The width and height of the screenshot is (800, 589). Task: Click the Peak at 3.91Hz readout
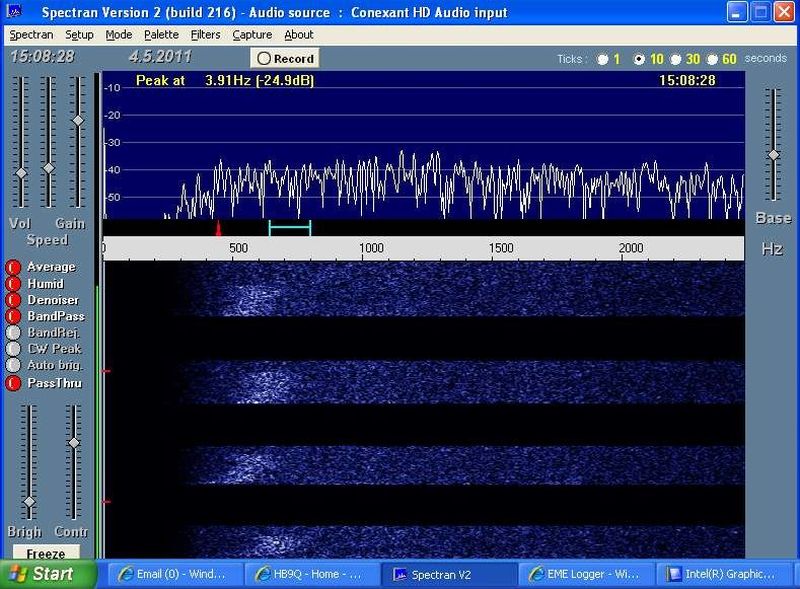tap(225, 81)
